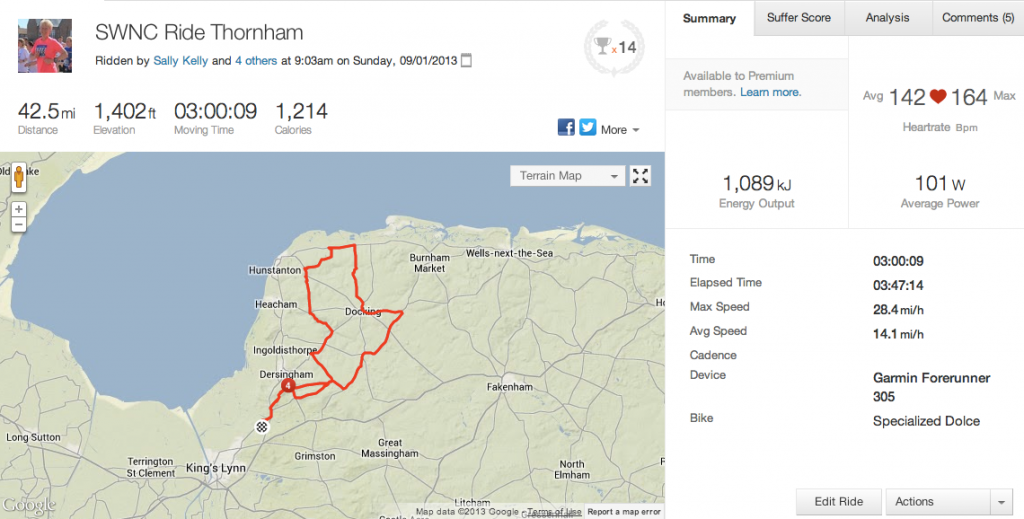The image size is (1024, 519).
Task: Click the checkered finish flag marker
Action: pyautogui.click(x=262, y=427)
